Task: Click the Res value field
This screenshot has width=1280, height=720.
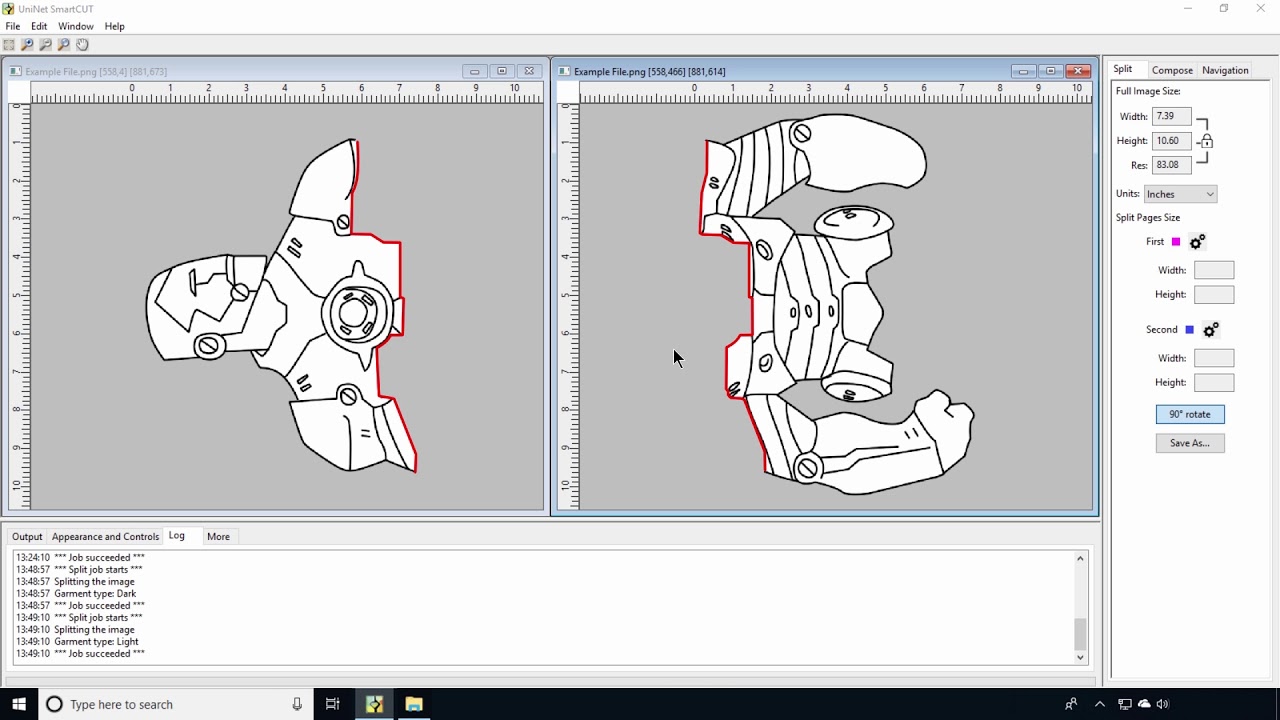Action: pyautogui.click(x=1171, y=165)
